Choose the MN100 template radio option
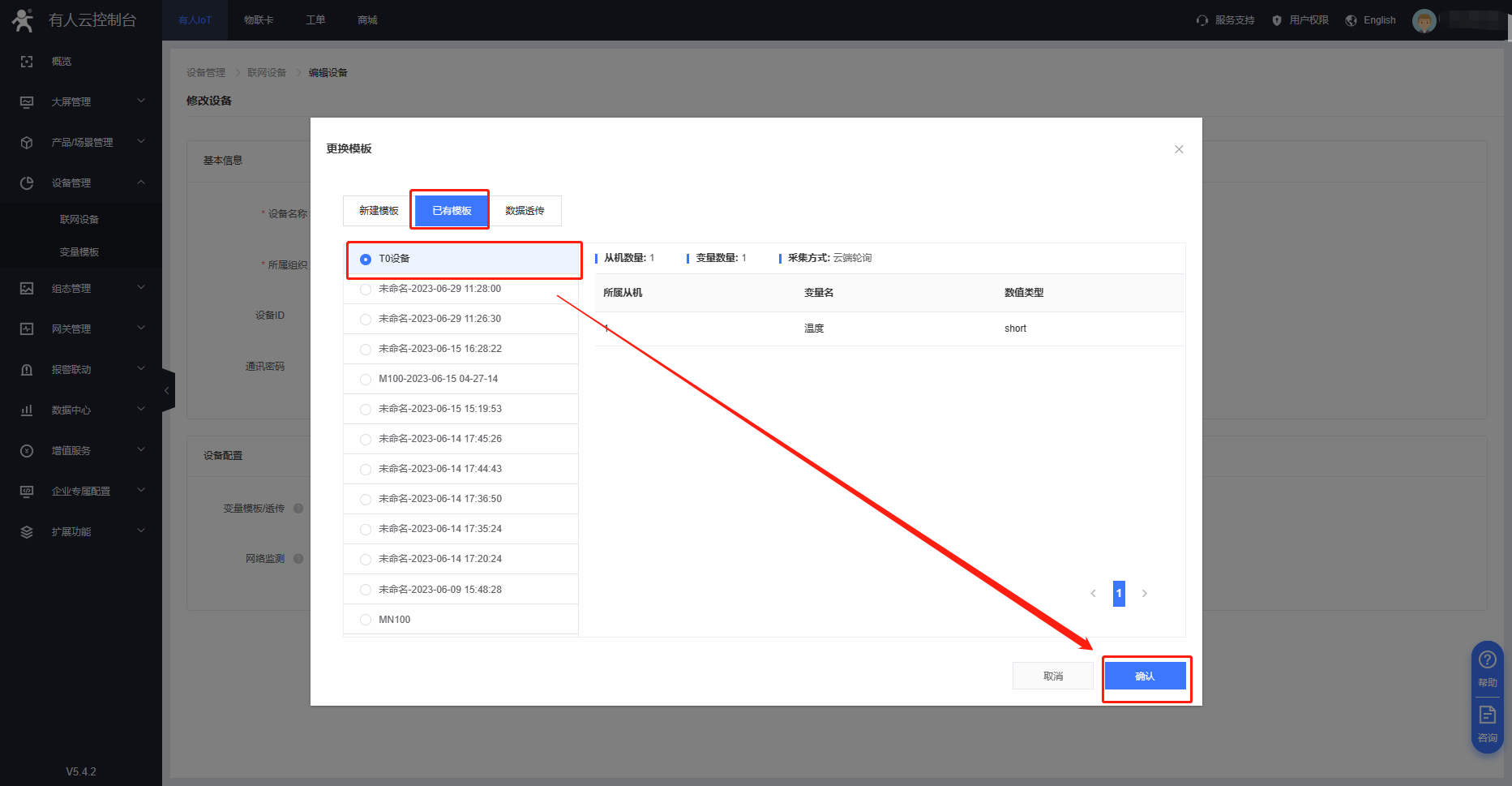The image size is (1512, 786). [366, 620]
